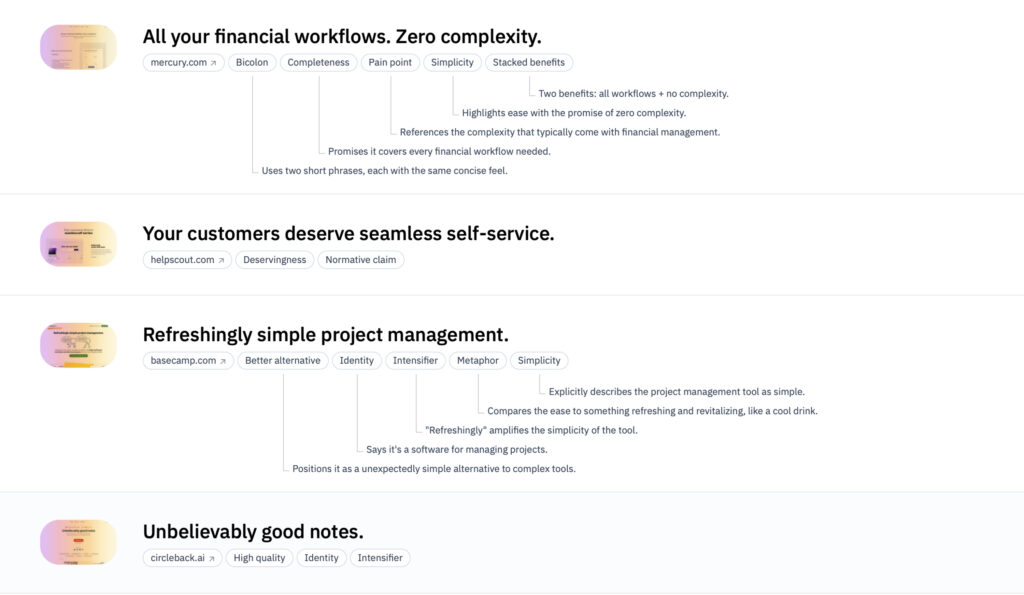1024x595 pixels.
Task: Click the Normative claim tag
Action: coord(361,260)
